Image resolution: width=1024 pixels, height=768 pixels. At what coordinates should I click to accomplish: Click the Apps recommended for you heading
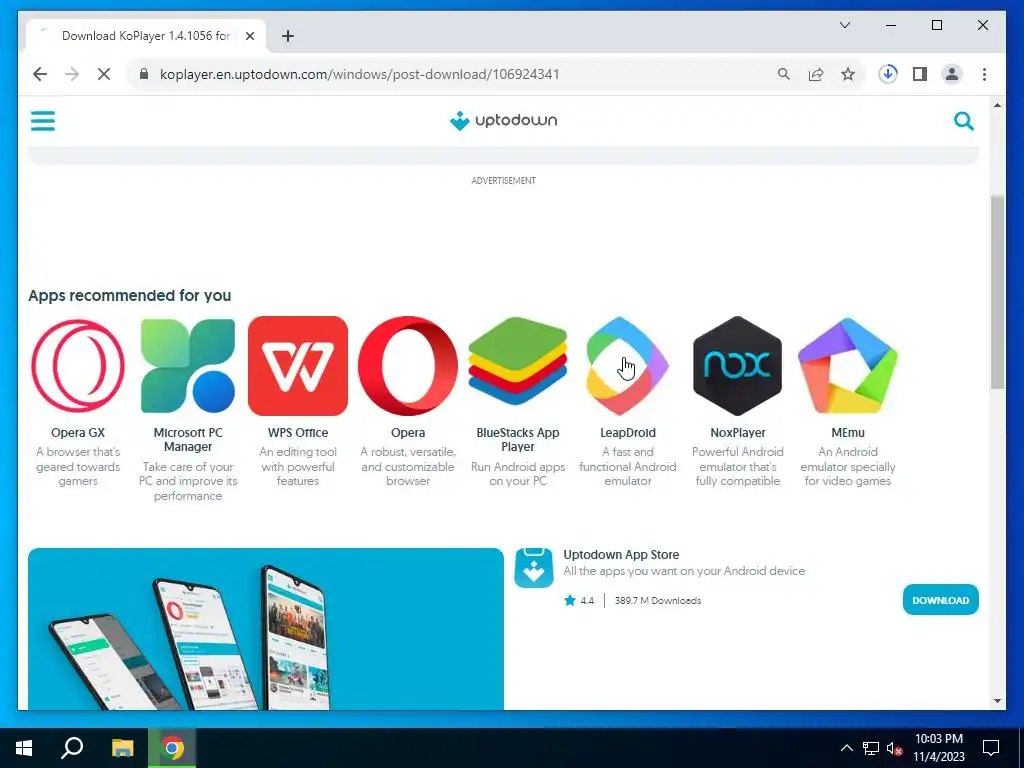[129, 295]
